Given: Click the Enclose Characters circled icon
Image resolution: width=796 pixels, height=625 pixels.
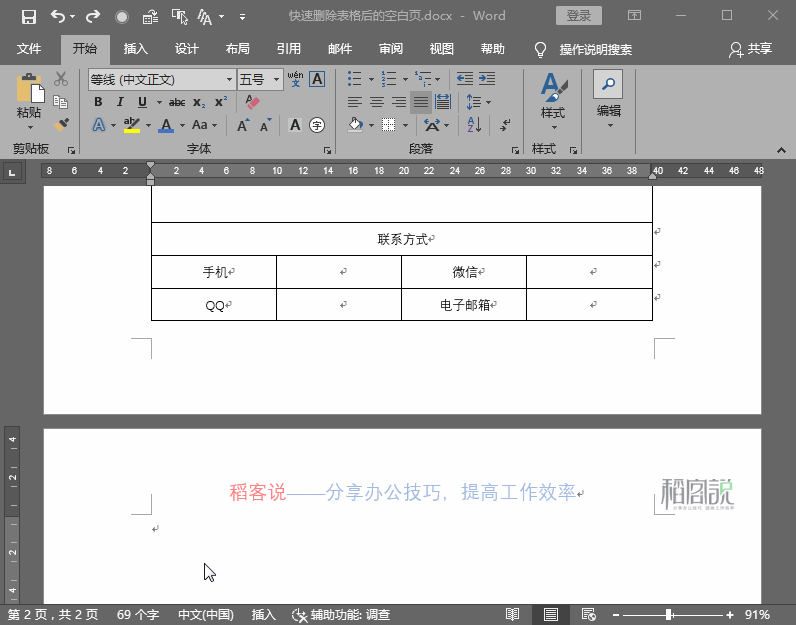Looking at the screenshot, I should click(317, 125).
